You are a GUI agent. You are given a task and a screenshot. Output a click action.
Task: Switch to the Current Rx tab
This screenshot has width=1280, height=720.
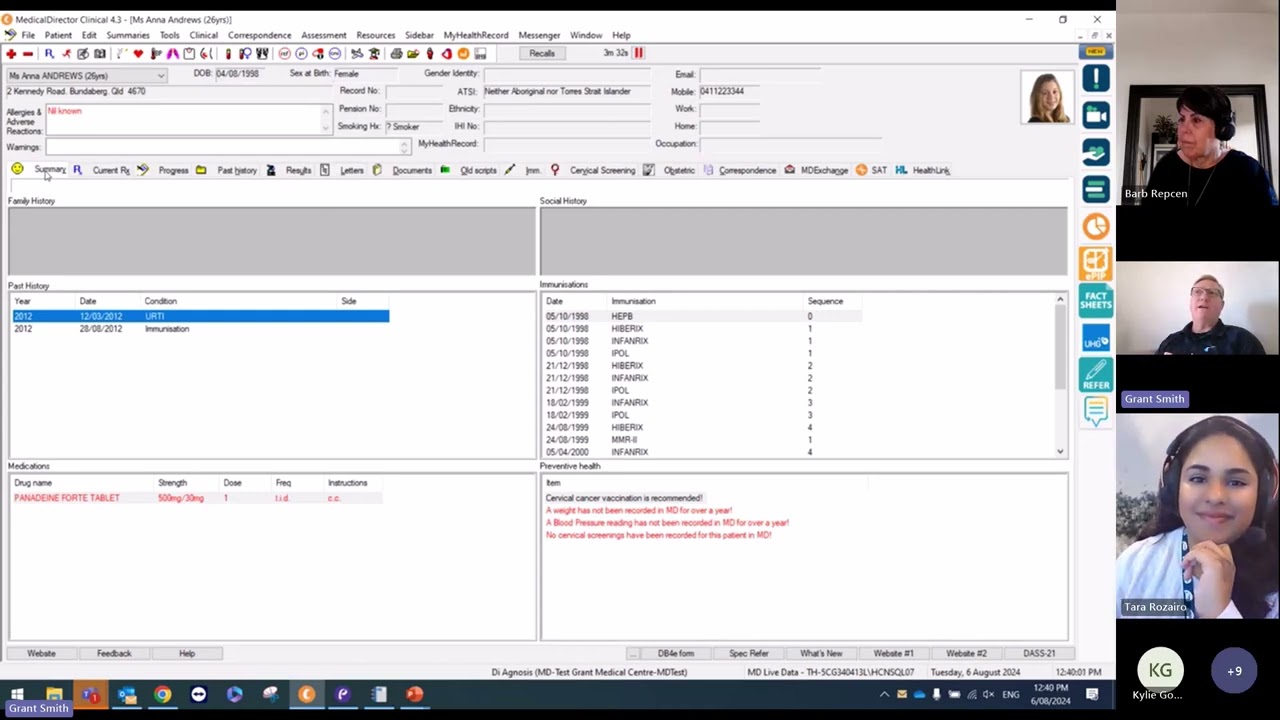point(110,170)
